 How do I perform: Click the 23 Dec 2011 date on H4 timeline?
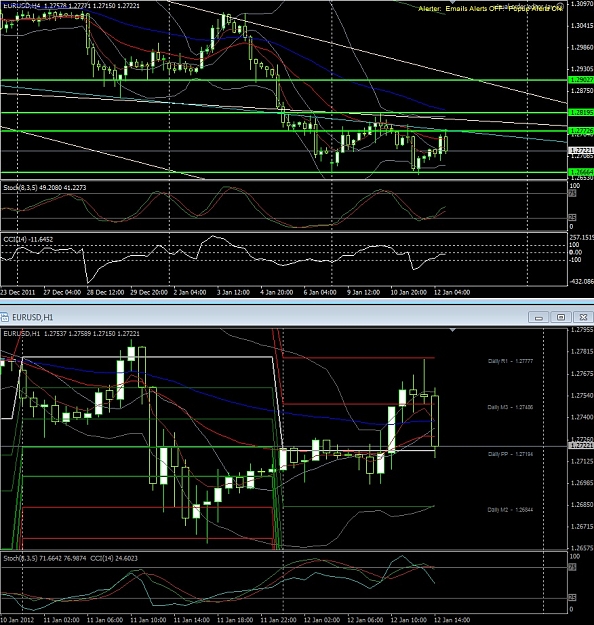point(18,292)
